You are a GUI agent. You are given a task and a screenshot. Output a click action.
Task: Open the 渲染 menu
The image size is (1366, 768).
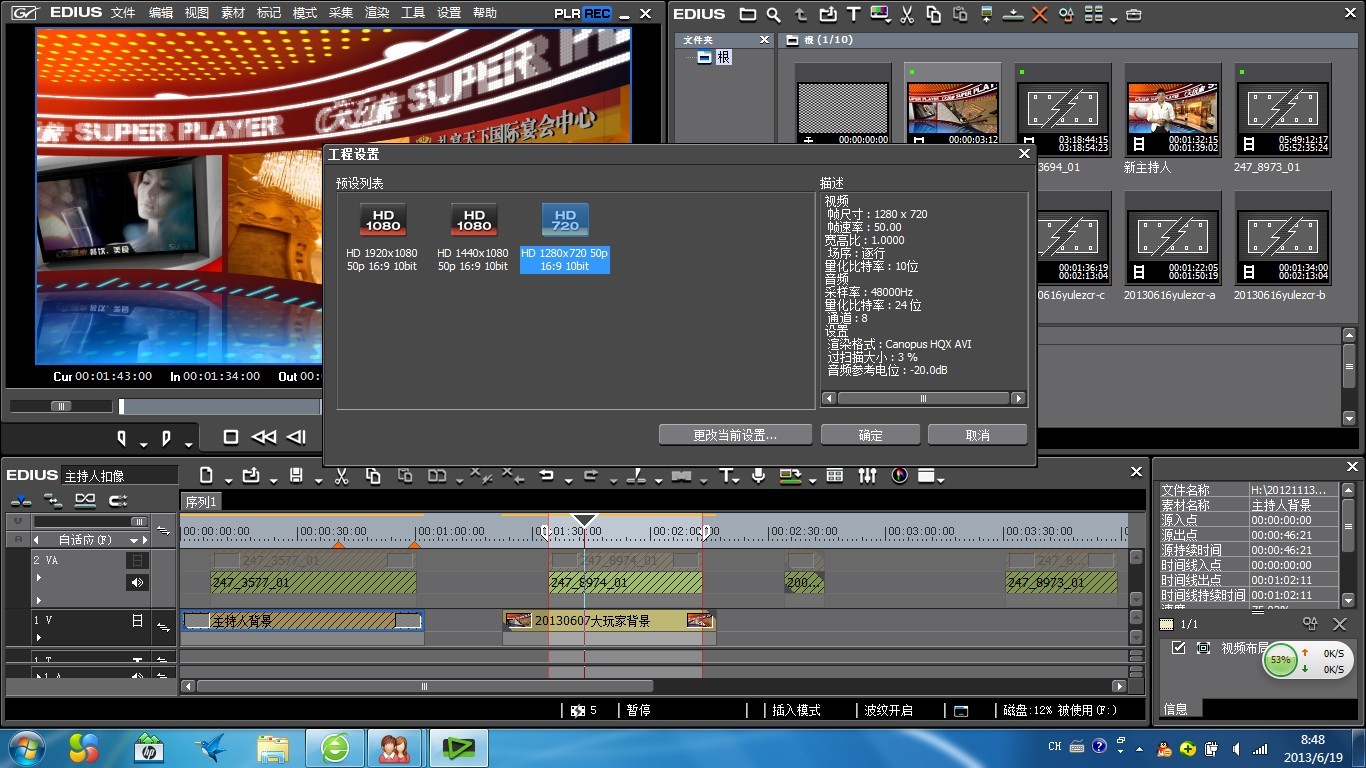(x=376, y=13)
